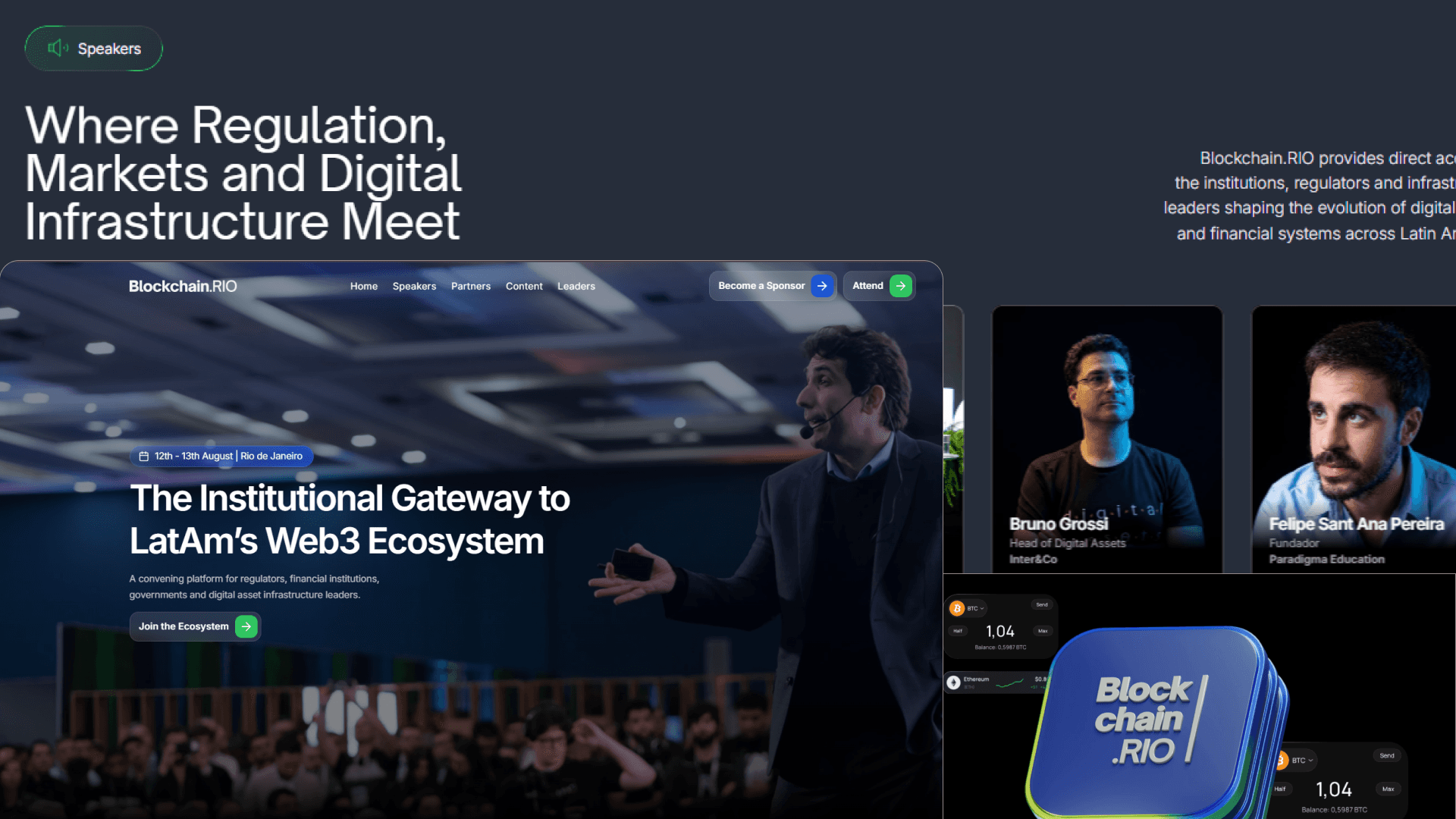Click the 1,04 amount in the lower-right wallet widget
The height and width of the screenshot is (819, 1456).
point(1334,789)
